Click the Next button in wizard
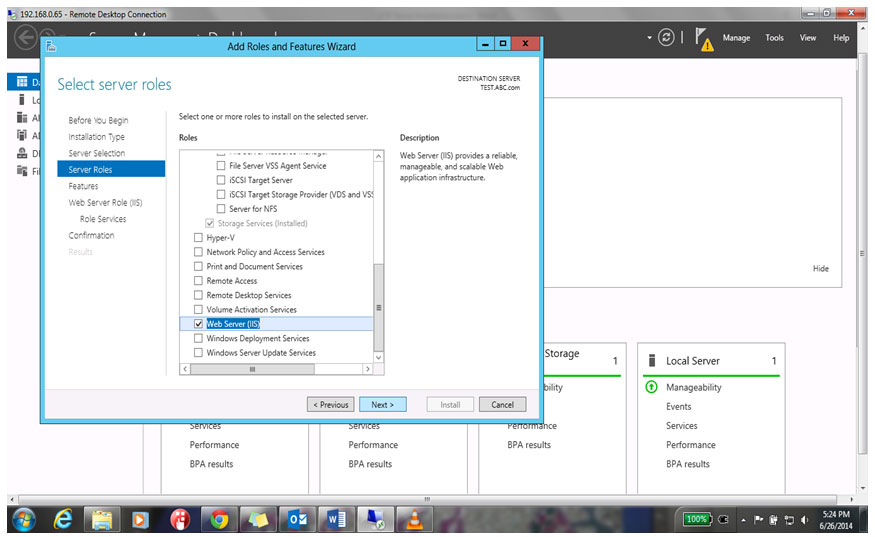 pyautogui.click(x=382, y=405)
